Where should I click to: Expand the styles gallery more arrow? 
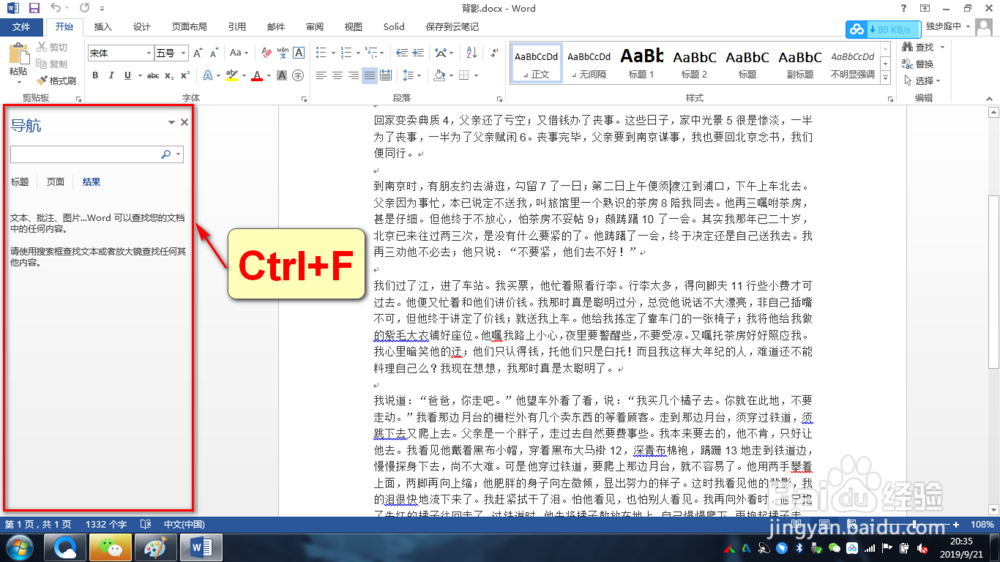pos(885,78)
